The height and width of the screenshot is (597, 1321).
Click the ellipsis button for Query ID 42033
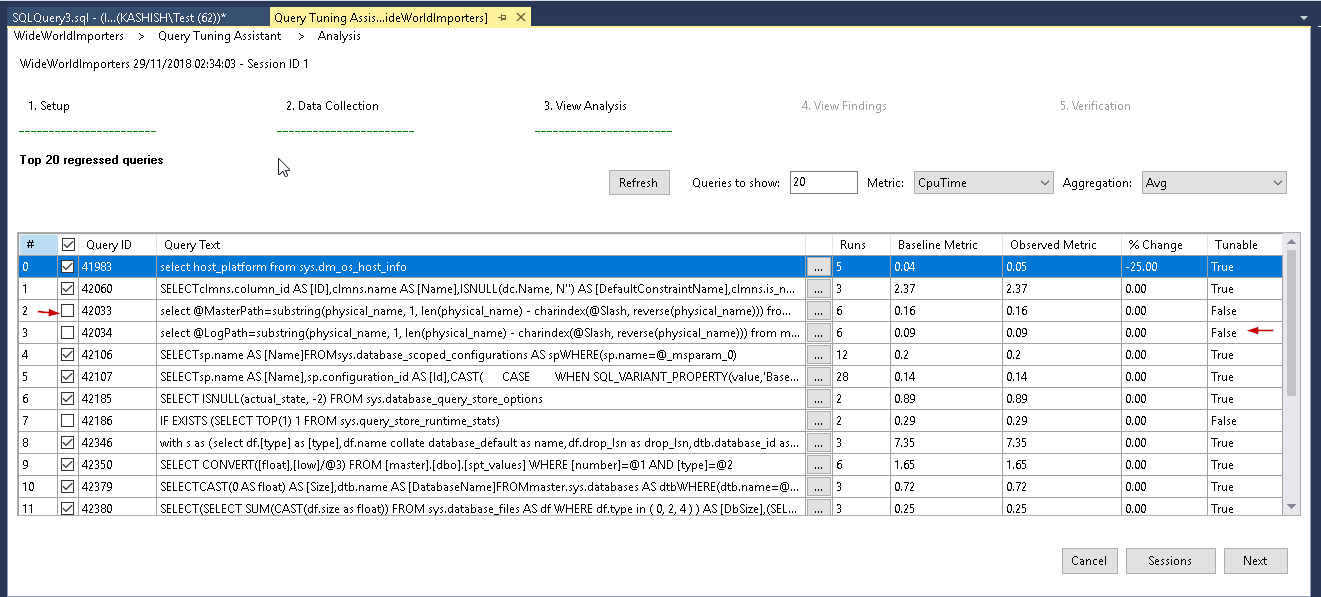[819, 311]
